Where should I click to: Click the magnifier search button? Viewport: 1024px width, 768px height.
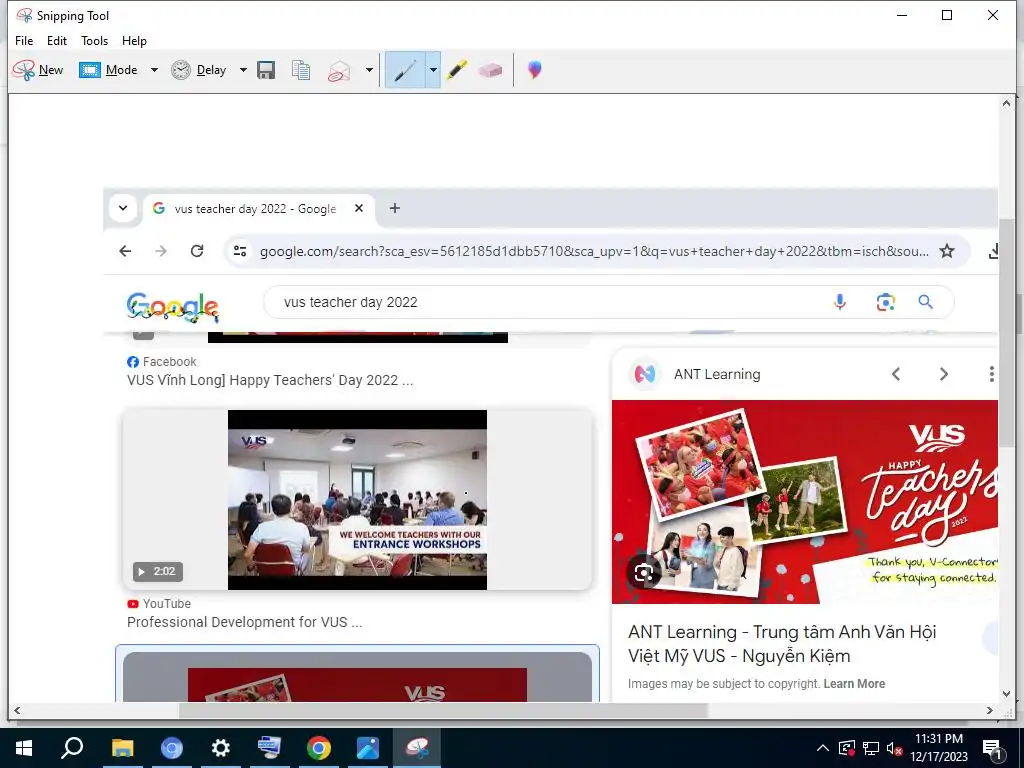coord(925,302)
